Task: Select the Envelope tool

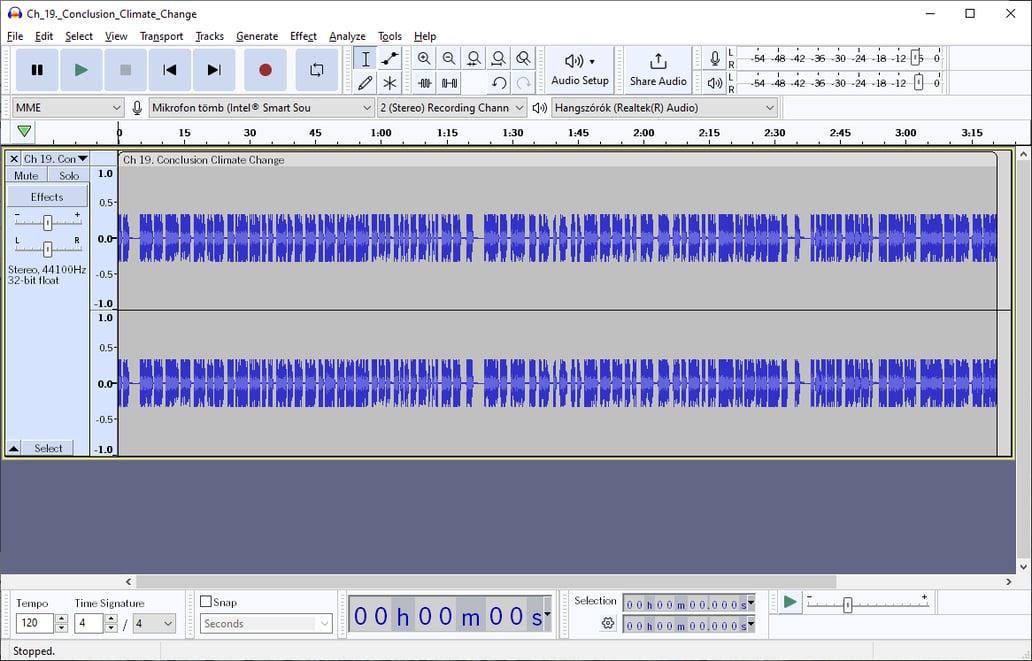Action: click(x=390, y=58)
